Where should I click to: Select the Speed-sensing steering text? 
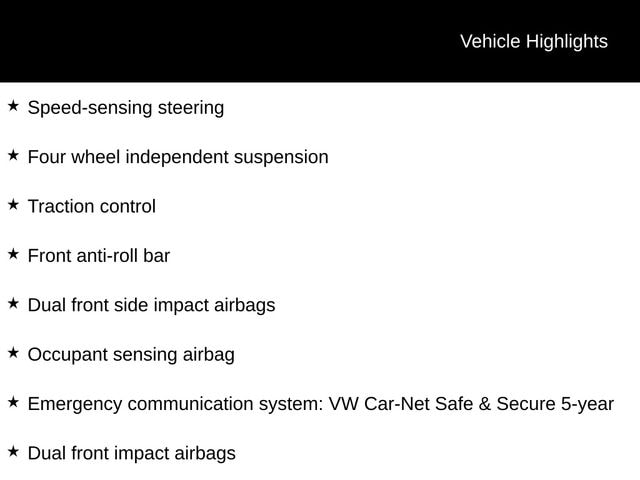[126, 107]
